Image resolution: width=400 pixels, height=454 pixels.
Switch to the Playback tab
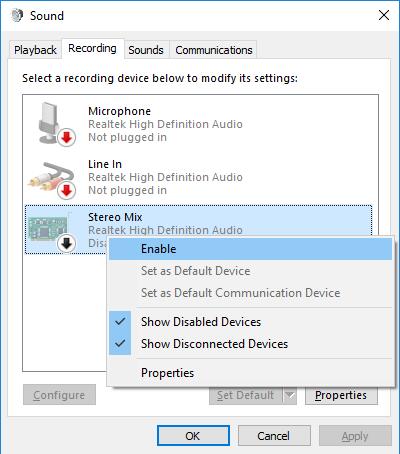coord(35,50)
